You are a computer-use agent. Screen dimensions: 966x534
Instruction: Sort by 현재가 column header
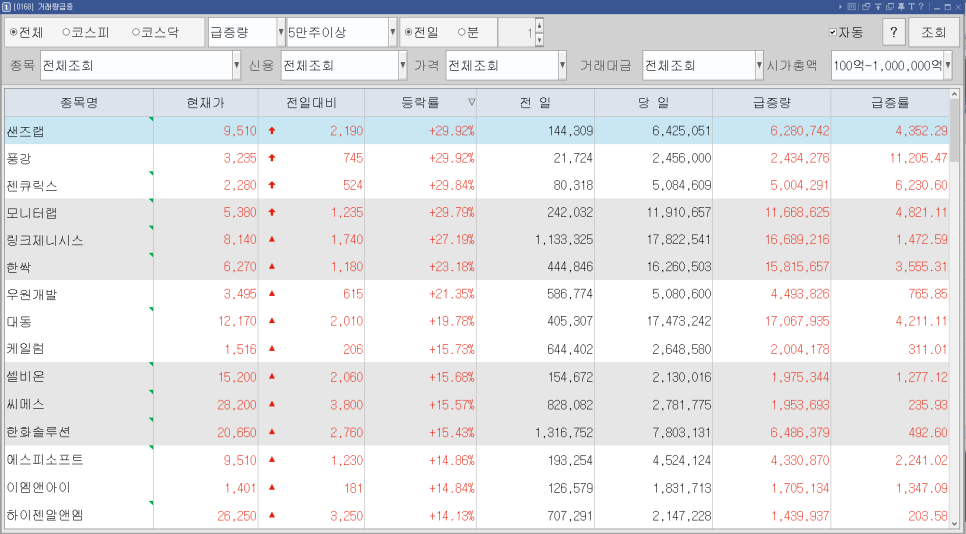click(206, 102)
